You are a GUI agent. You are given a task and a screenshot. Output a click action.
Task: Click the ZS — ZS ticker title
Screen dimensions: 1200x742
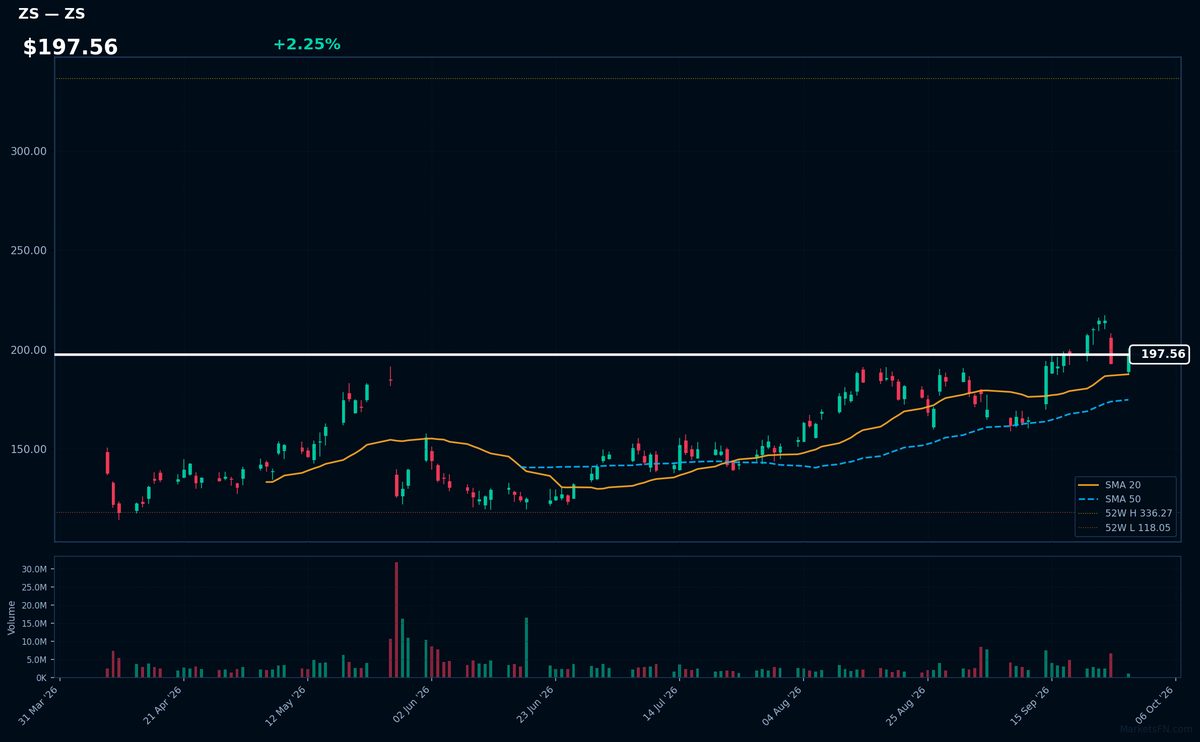click(x=51, y=14)
